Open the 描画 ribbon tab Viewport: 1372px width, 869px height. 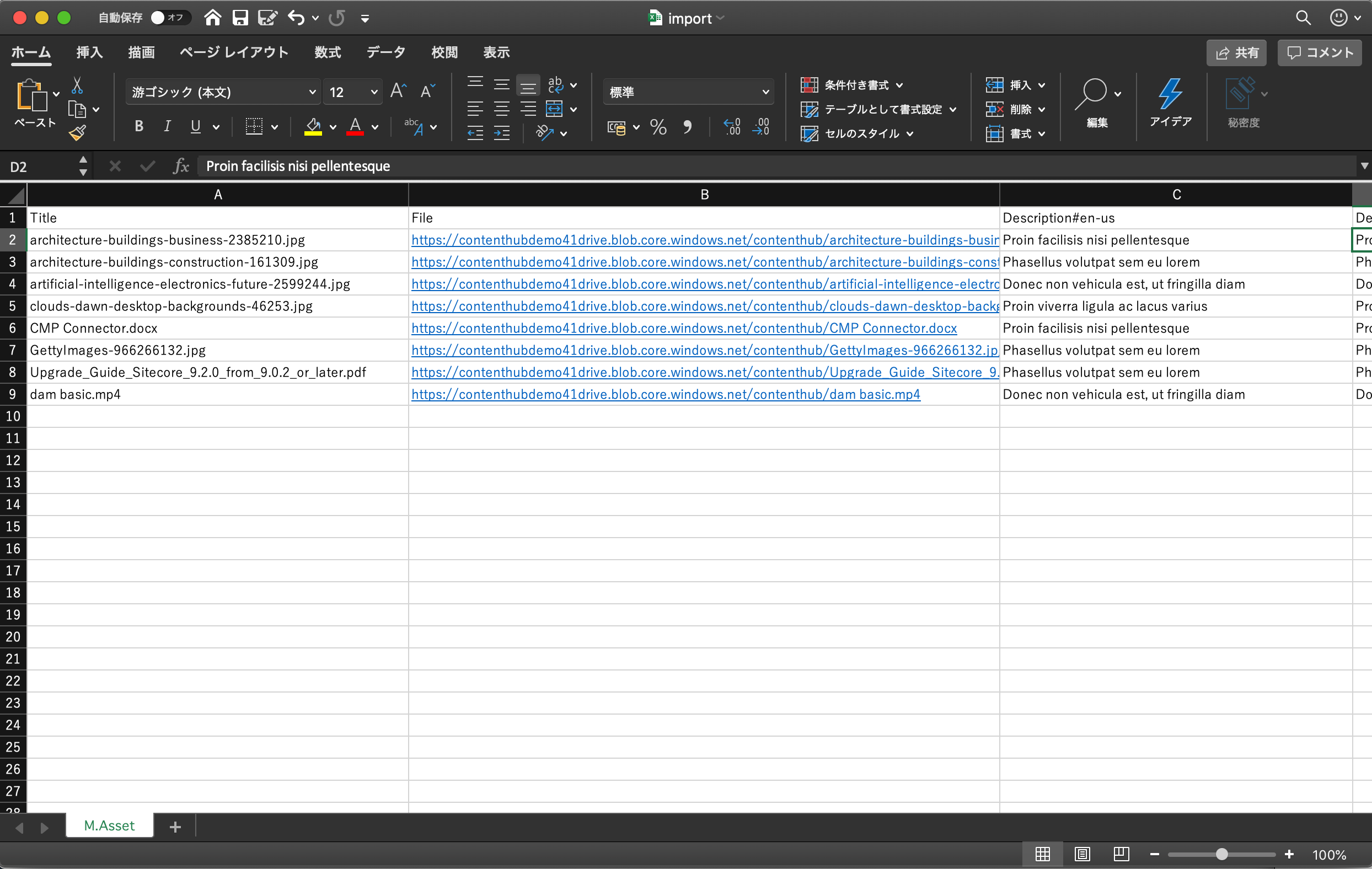click(141, 52)
